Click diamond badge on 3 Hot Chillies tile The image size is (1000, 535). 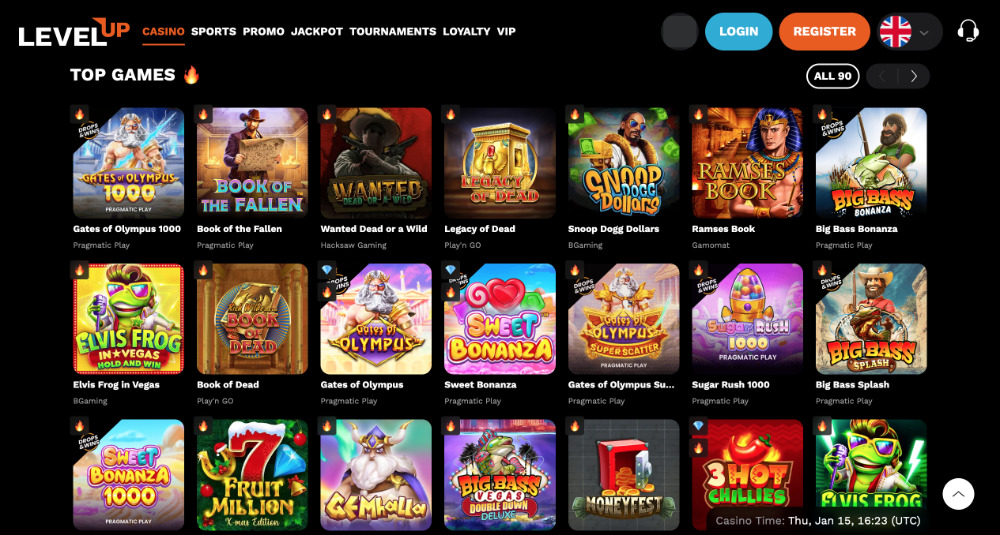tap(698, 426)
